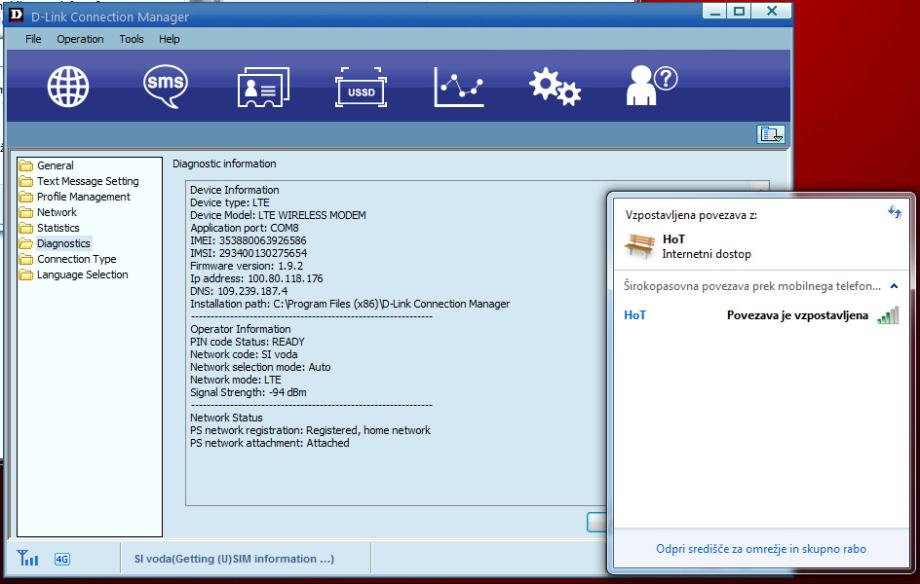Click the USSD toolbar icon

(357, 91)
